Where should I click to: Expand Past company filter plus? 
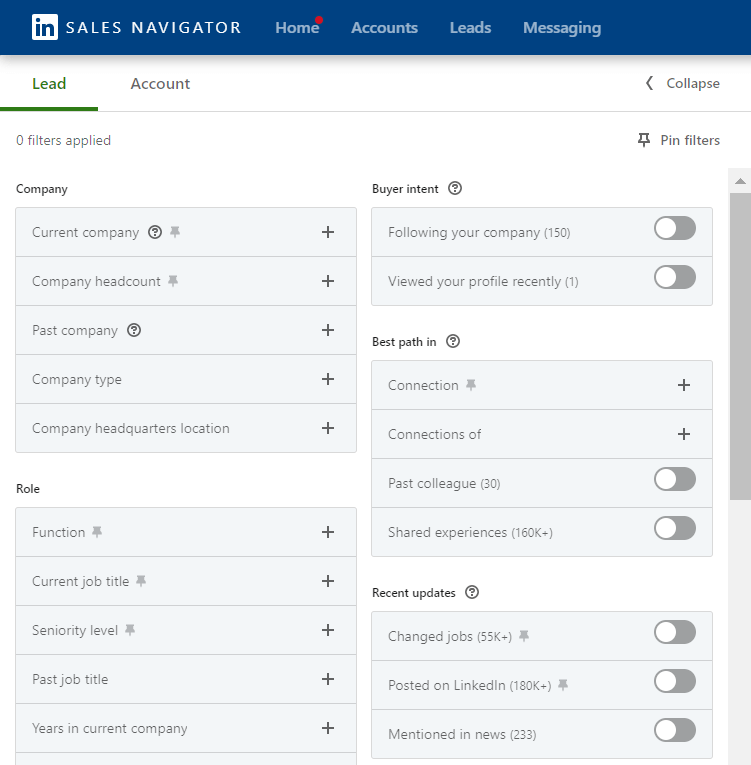(328, 330)
